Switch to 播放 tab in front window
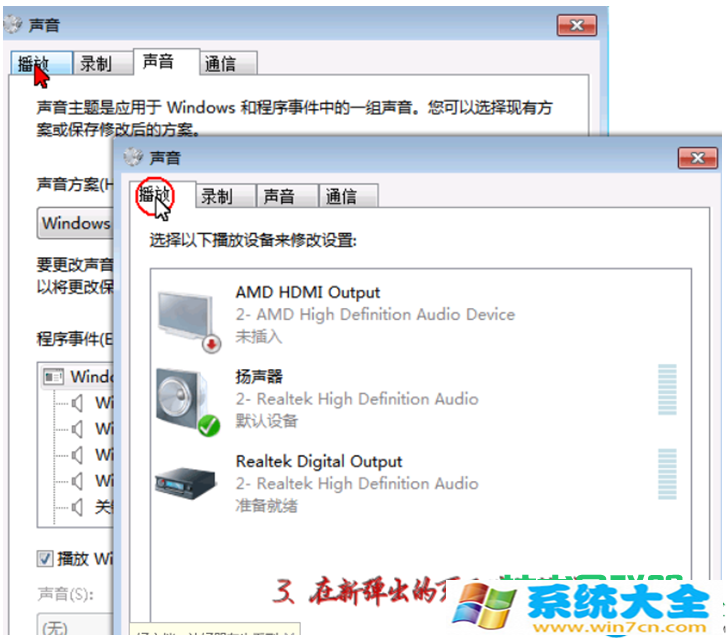Image resolution: width=728 pixels, height=640 pixels. coord(162,194)
